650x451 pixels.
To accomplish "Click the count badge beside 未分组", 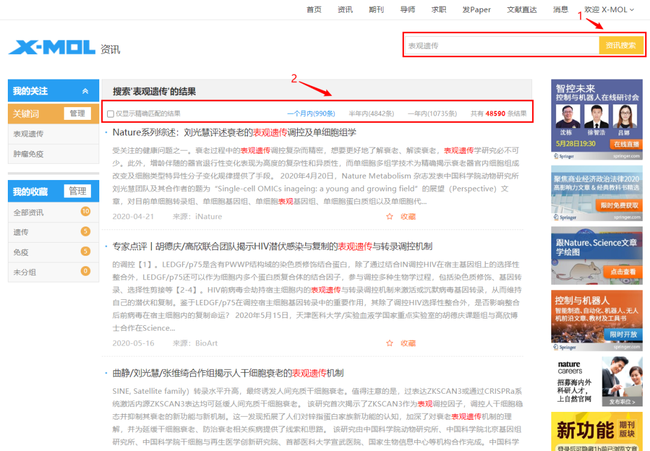I will click(x=85, y=271).
